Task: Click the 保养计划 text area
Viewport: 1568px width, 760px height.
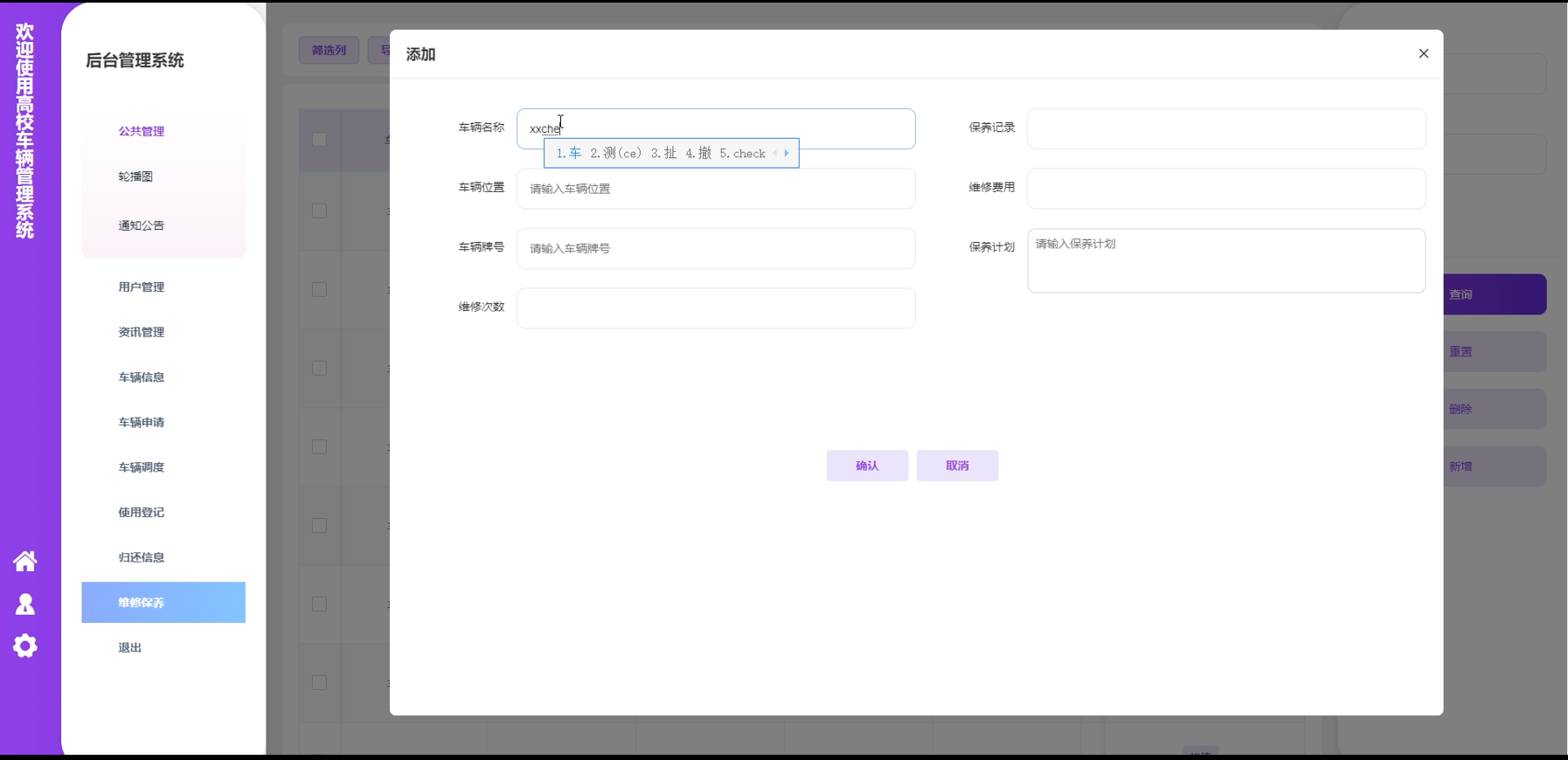Action: click(x=1226, y=260)
